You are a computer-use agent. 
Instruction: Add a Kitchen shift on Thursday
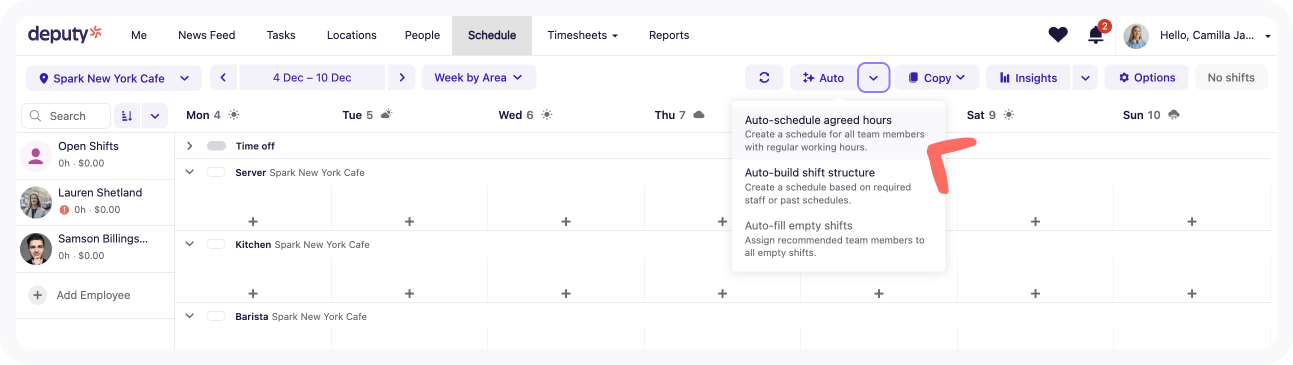[722, 293]
